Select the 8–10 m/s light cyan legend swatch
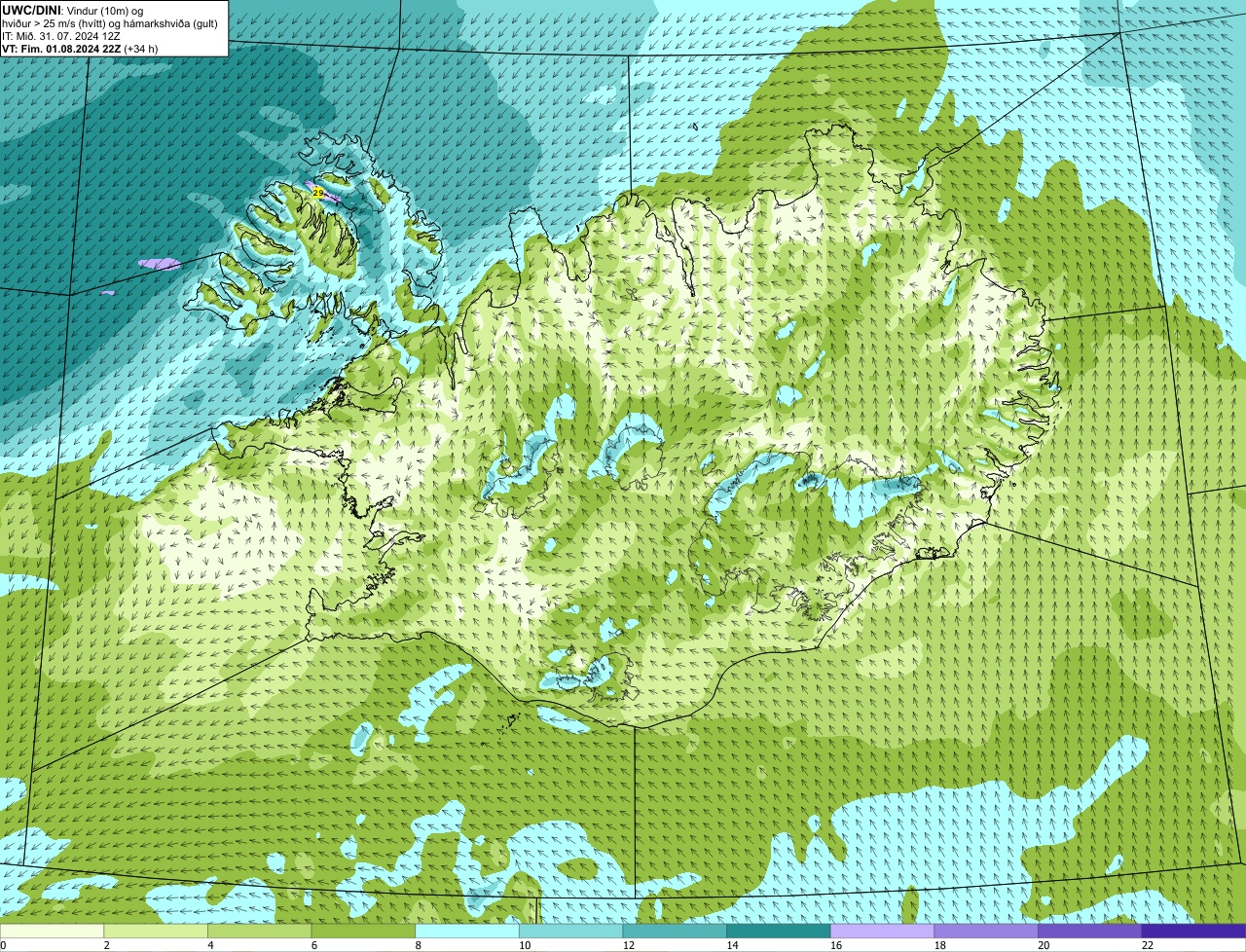This screenshot has width=1246, height=952. (x=467, y=931)
